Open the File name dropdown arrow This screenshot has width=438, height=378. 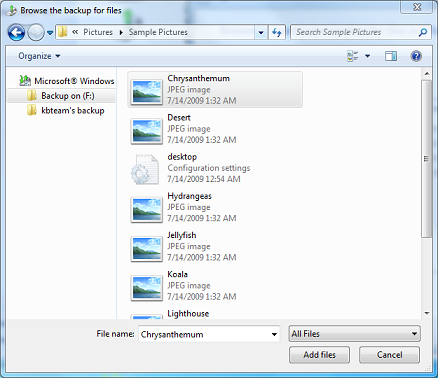tap(274, 334)
